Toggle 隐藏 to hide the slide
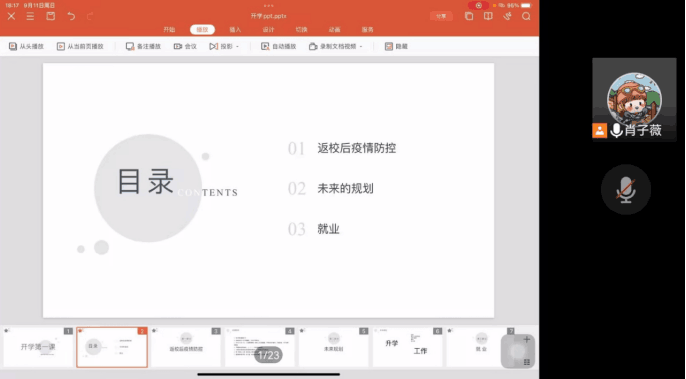686x379 pixels. coord(396,46)
